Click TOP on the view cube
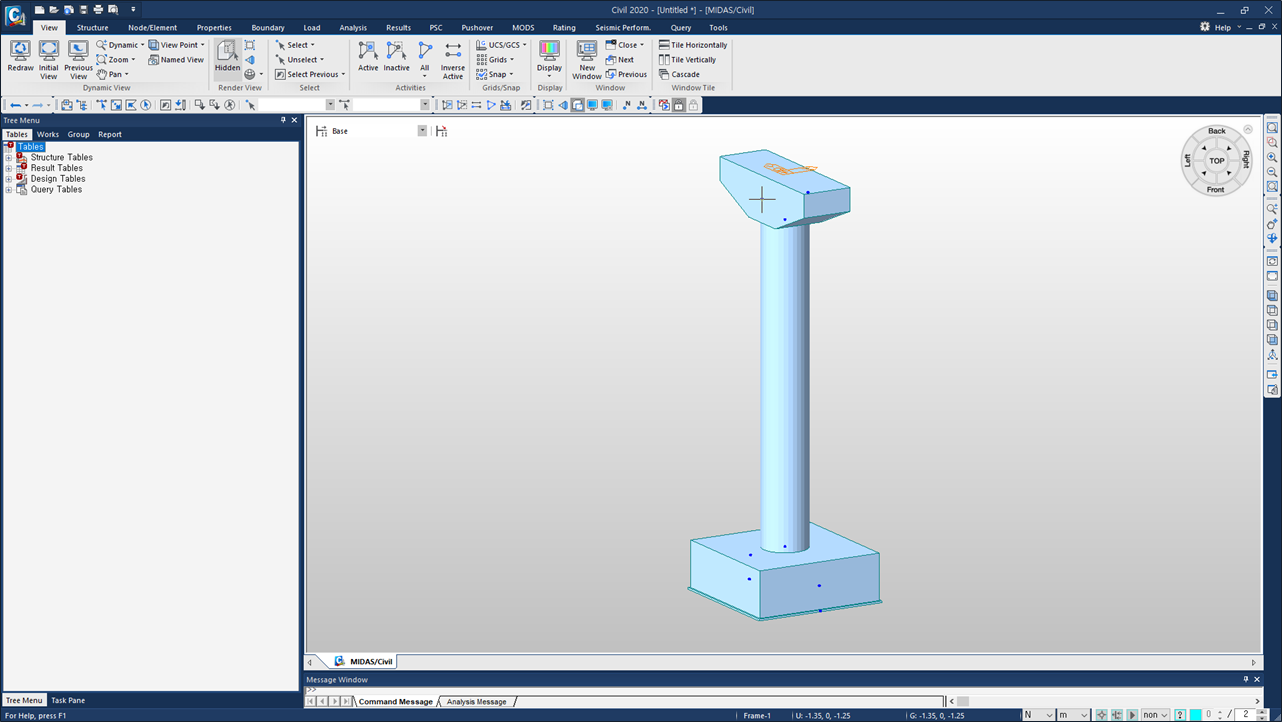This screenshot has height=722, width=1282. 1216,160
